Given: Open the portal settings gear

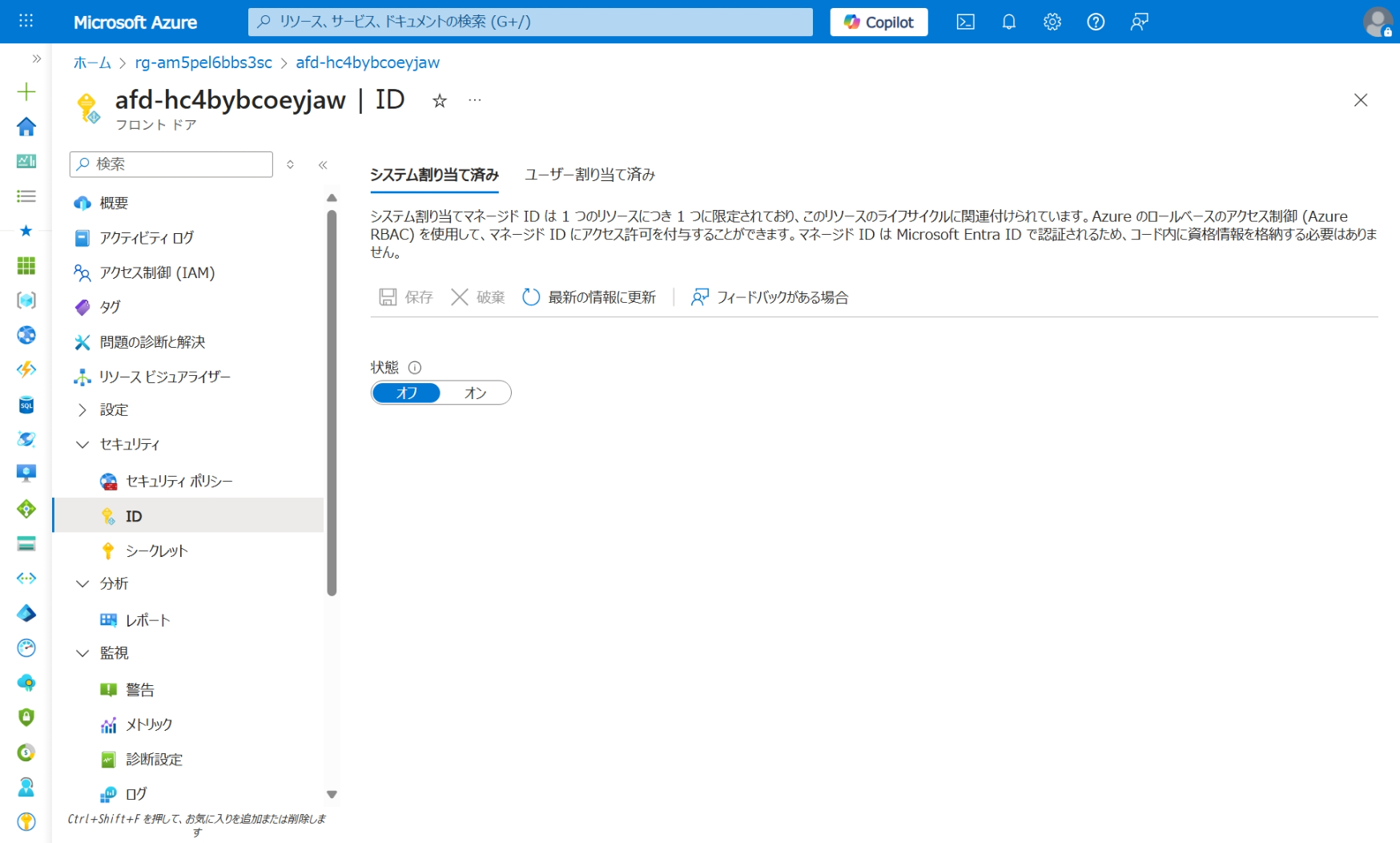Looking at the screenshot, I should click(x=1052, y=22).
